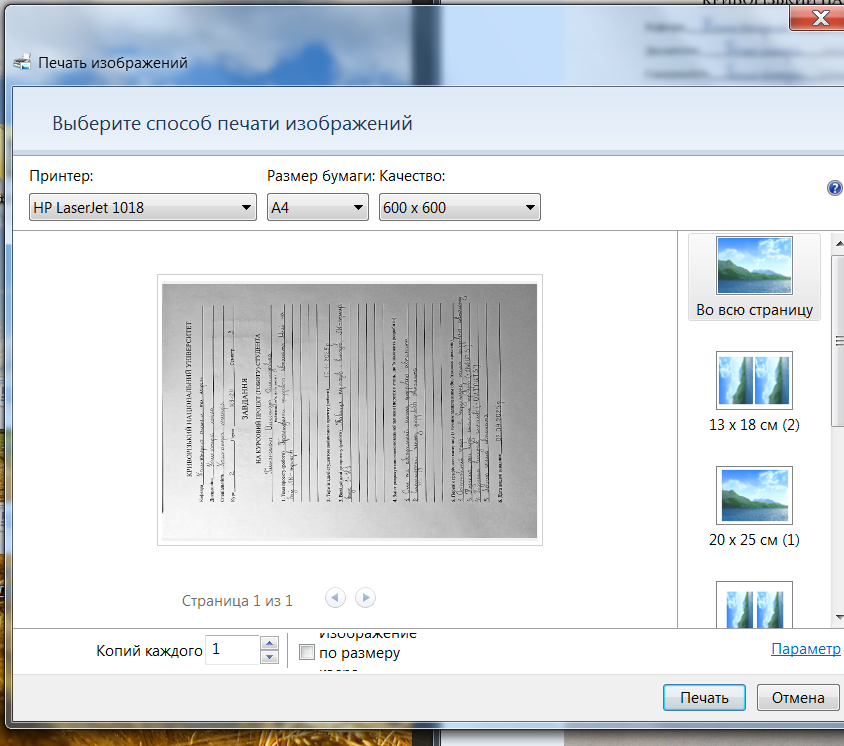Viewport: 844px width, 746px height.
Task: Open the quality 600 x 600 dropdown
Action: click(x=460, y=207)
